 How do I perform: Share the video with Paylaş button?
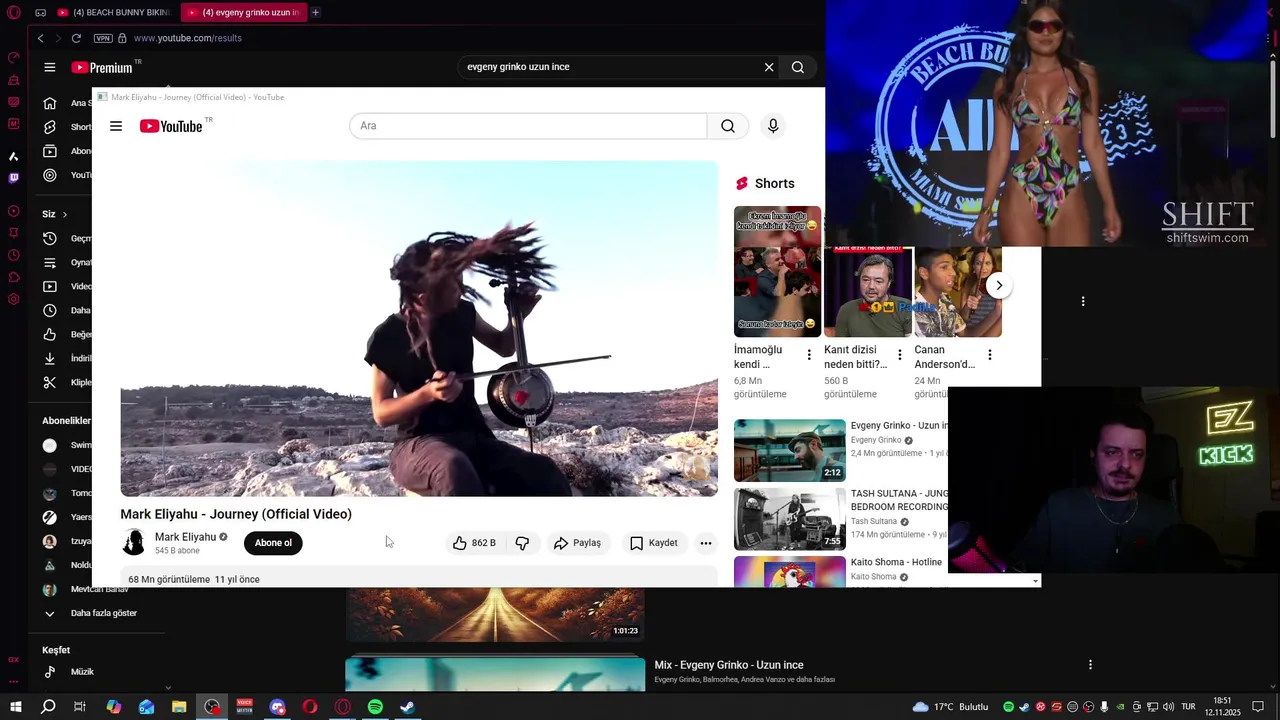pyautogui.click(x=577, y=543)
